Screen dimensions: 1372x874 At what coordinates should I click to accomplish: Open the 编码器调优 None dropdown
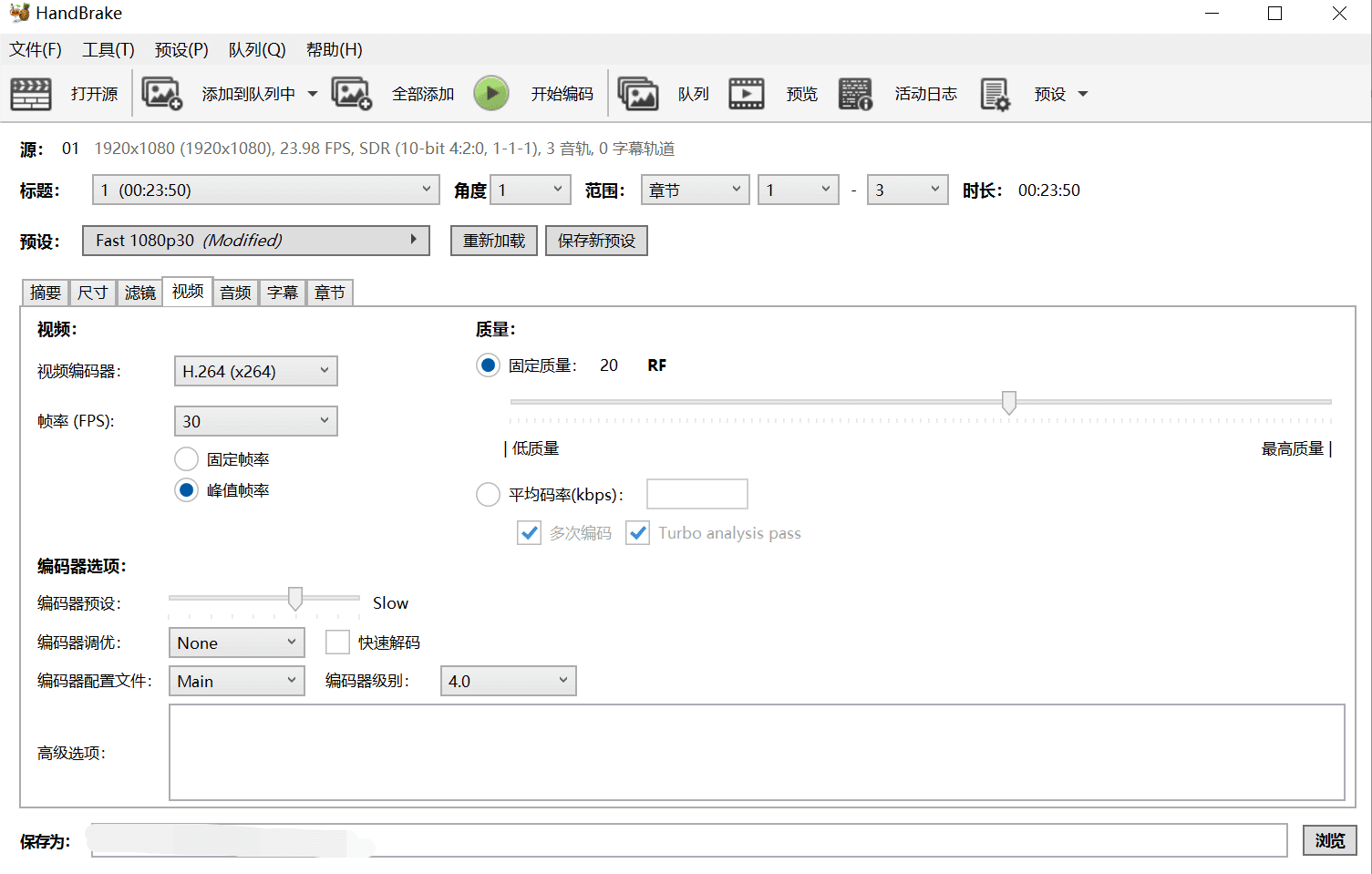click(237, 643)
